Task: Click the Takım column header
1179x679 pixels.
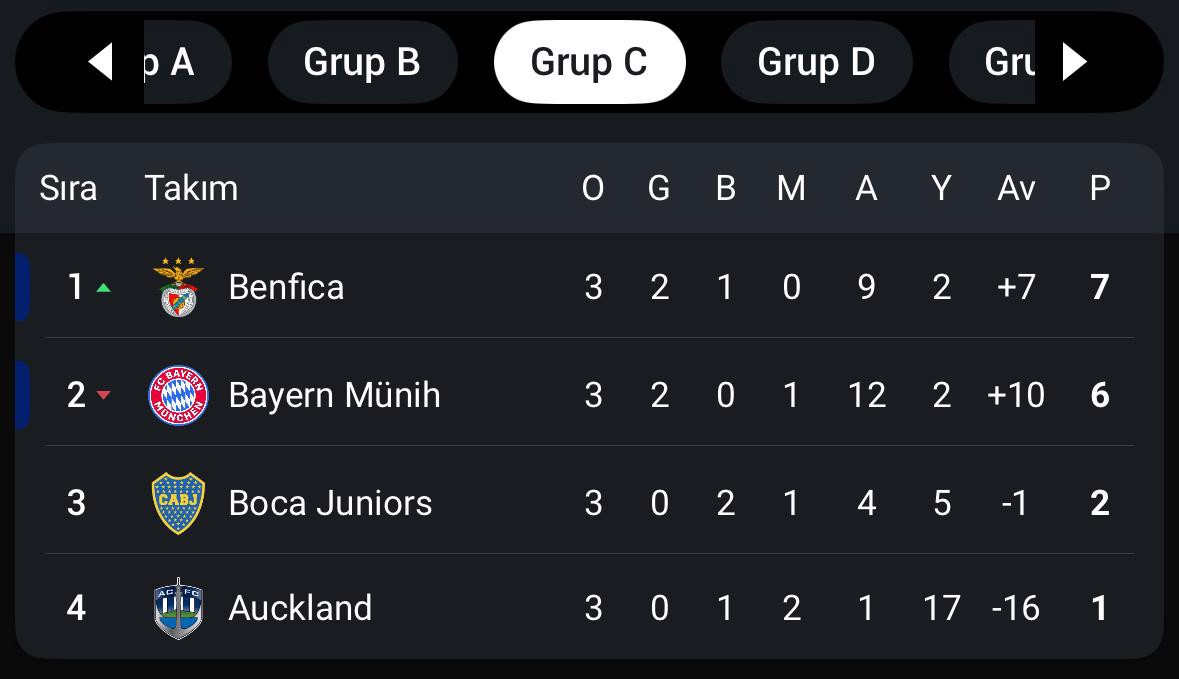Action: click(x=191, y=188)
